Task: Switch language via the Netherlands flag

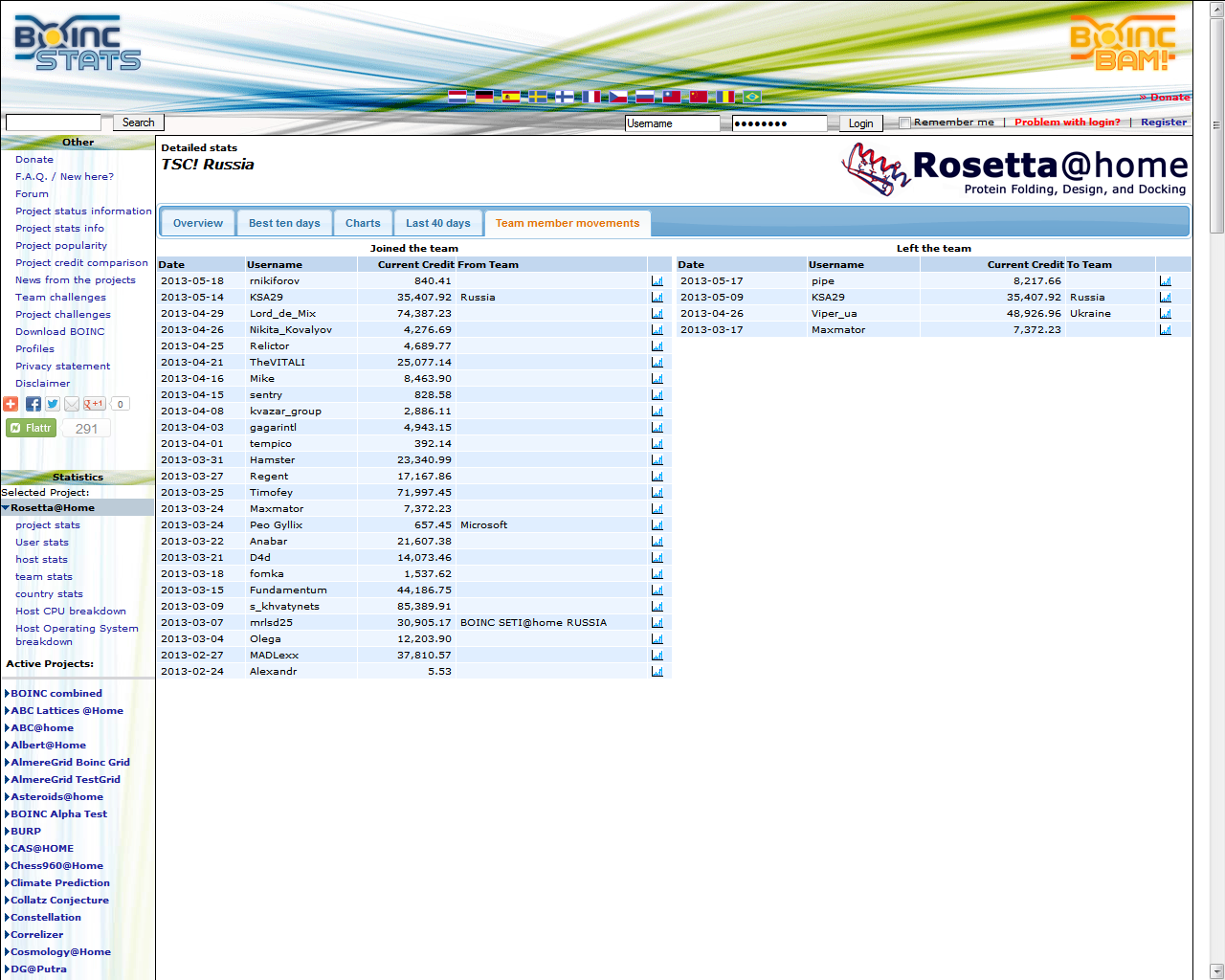Action: pyautogui.click(x=457, y=97)
